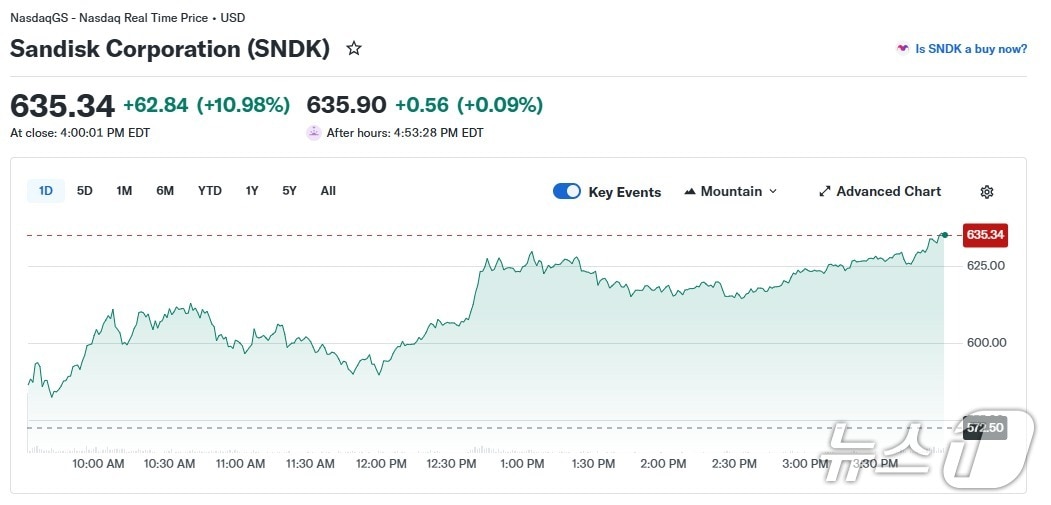The width and height of the screenshot is (1051, 505).
Task: Open the 'Is SNDK a buy now?' link
Action: 970,48
